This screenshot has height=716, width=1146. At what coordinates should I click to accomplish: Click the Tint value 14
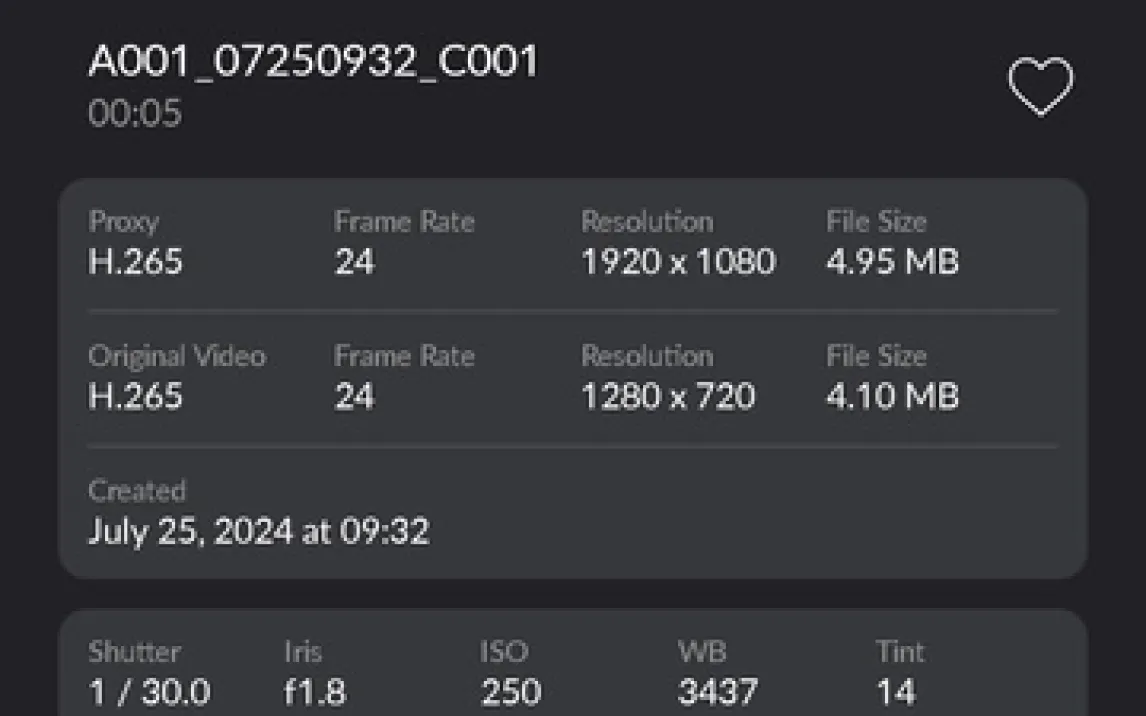click(895, 692)
